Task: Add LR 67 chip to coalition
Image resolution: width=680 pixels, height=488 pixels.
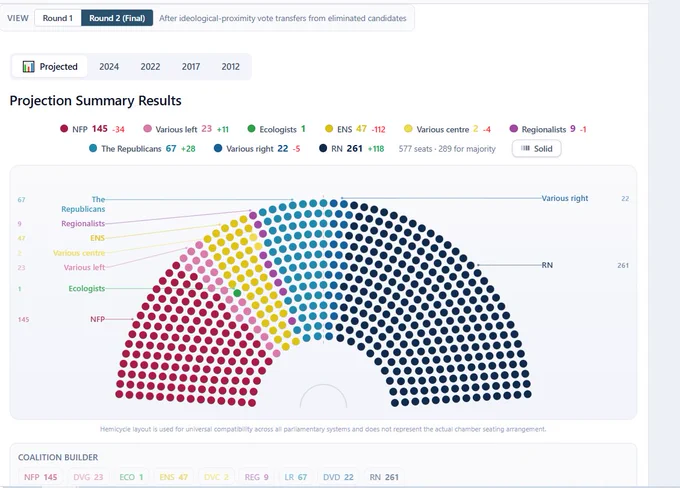Action: 295,477
